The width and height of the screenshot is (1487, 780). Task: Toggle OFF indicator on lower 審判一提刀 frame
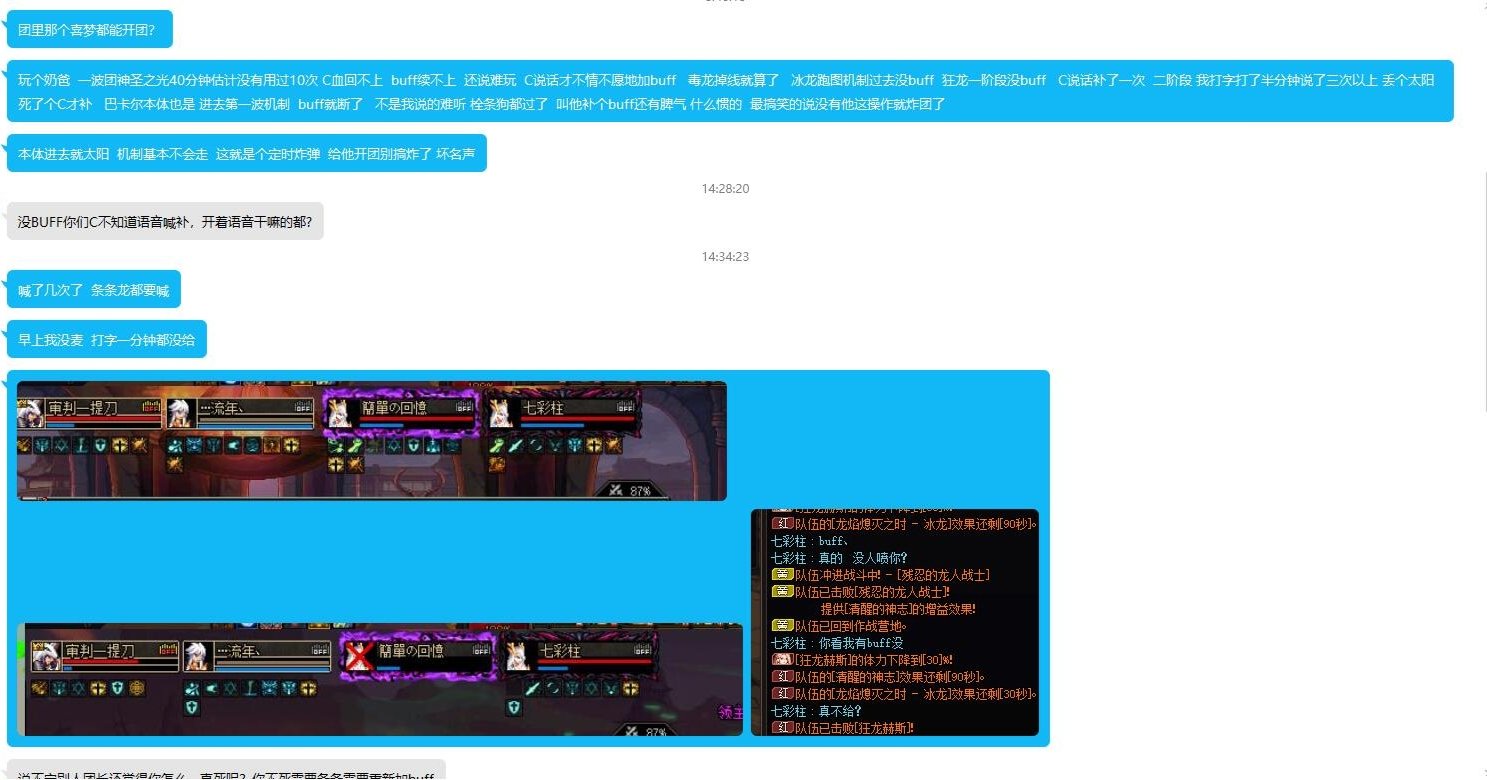click(168, 650)
